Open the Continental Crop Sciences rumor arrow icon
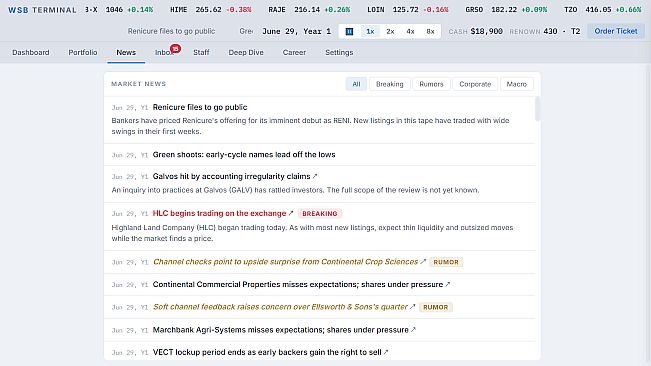Image resolution: width=651 pixels, height=366 pixels. [423, 262]
